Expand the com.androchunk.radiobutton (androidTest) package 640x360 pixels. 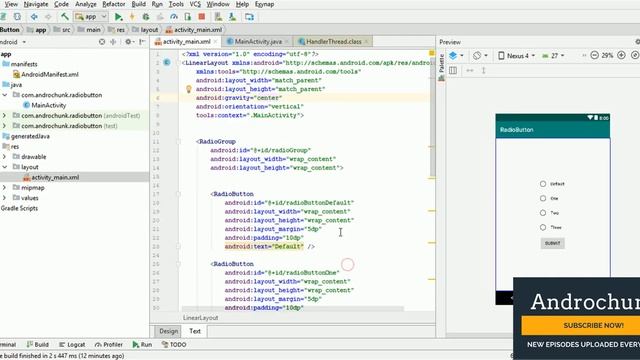click(5, 116)
